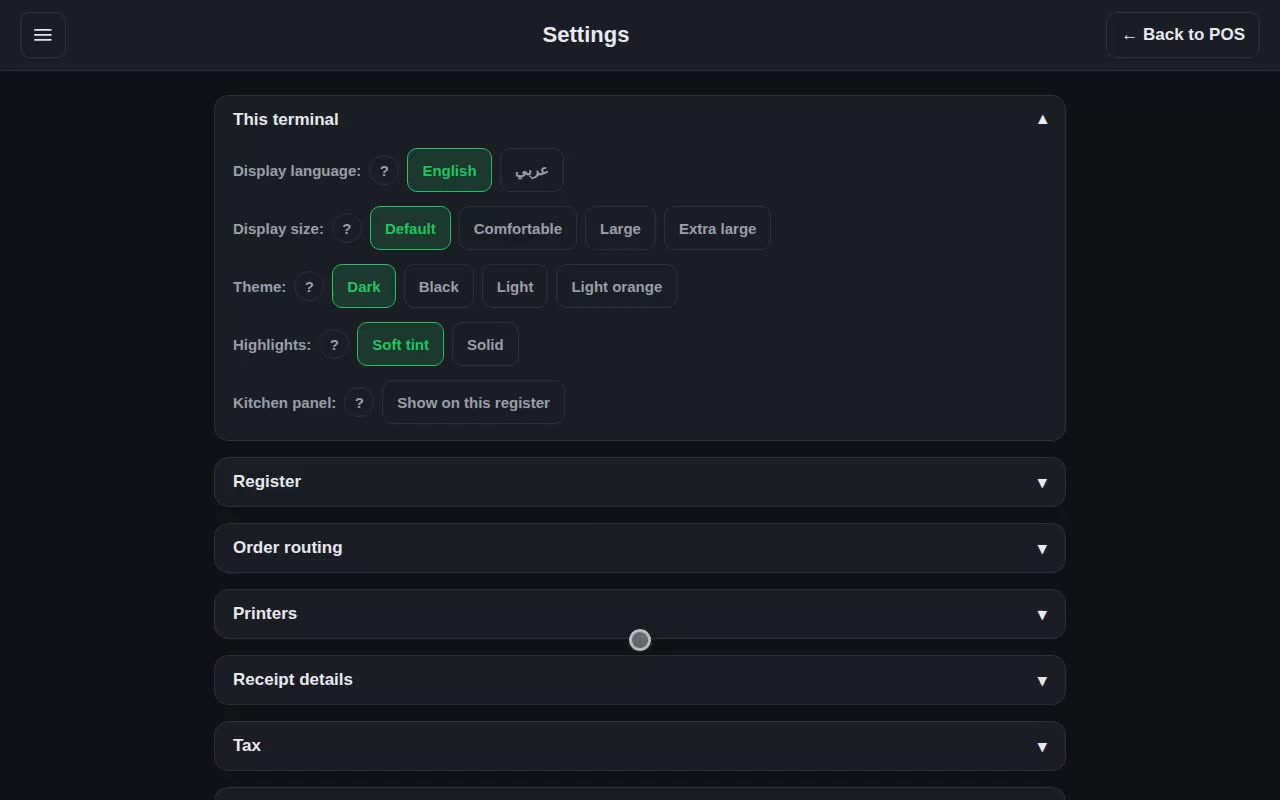Select the Dark theme
This screenshot has width=1280, height=800.
[x=364, y=286]
